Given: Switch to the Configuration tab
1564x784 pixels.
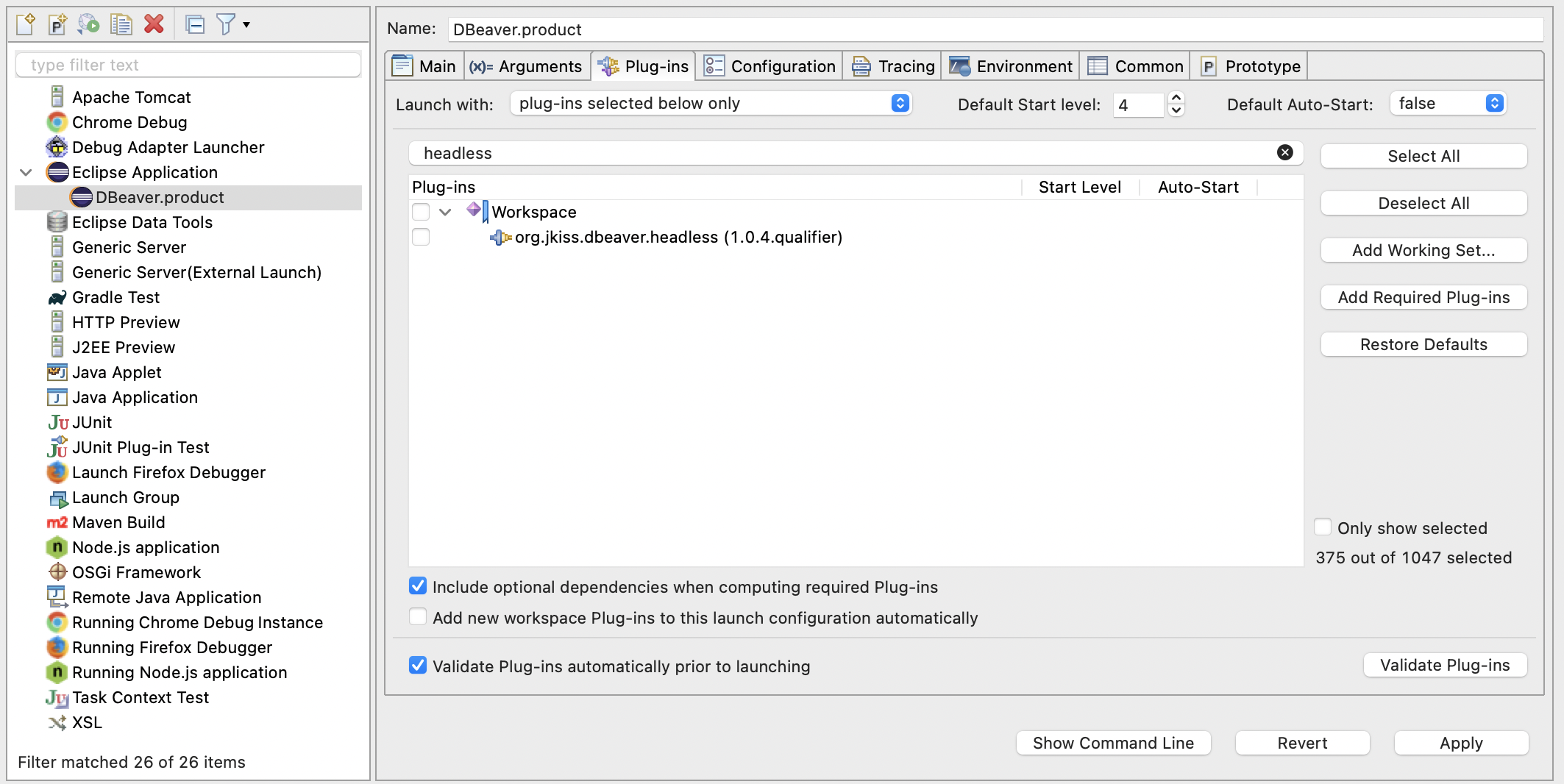Looking at the screenshot, I should [769, 66].
